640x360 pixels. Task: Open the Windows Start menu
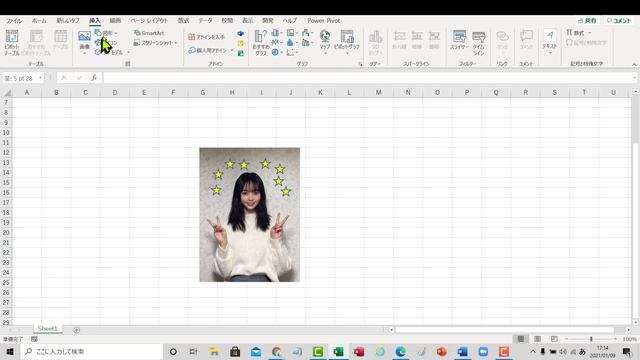point(10,351)
